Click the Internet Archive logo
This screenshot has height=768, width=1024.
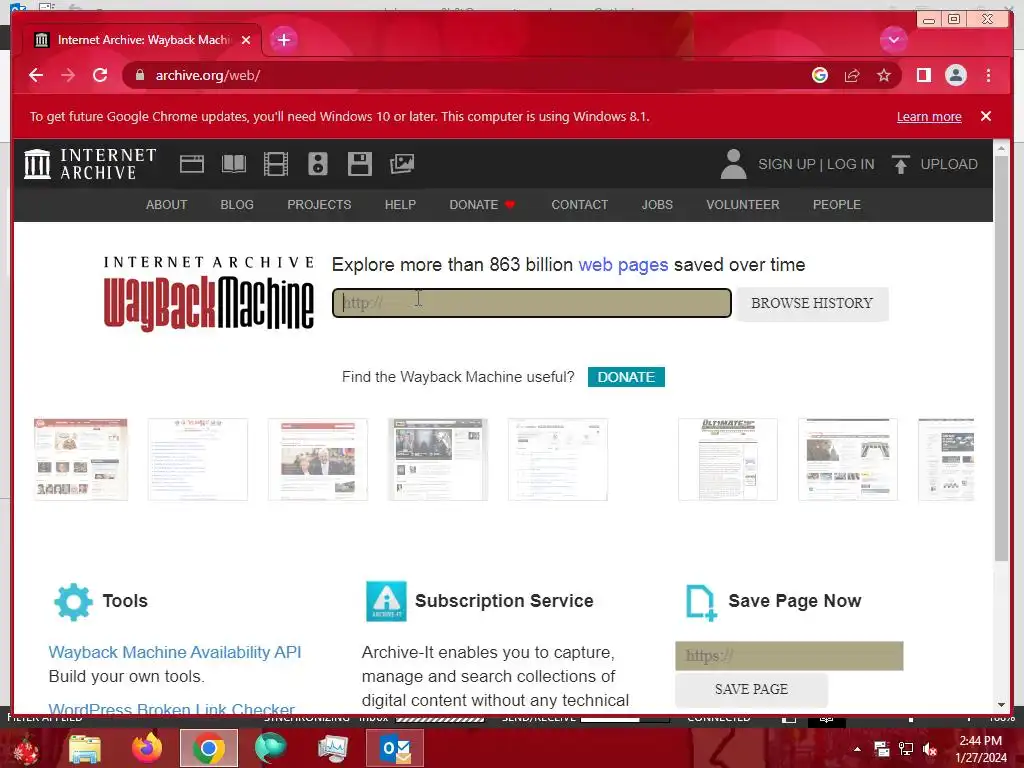click(90, 164)
